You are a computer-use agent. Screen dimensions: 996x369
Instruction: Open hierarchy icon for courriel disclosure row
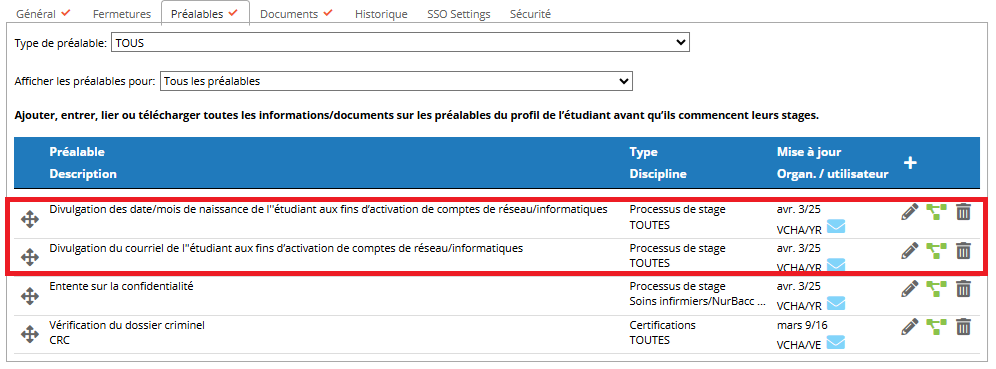pyautogui.click(x=937, y=251)
